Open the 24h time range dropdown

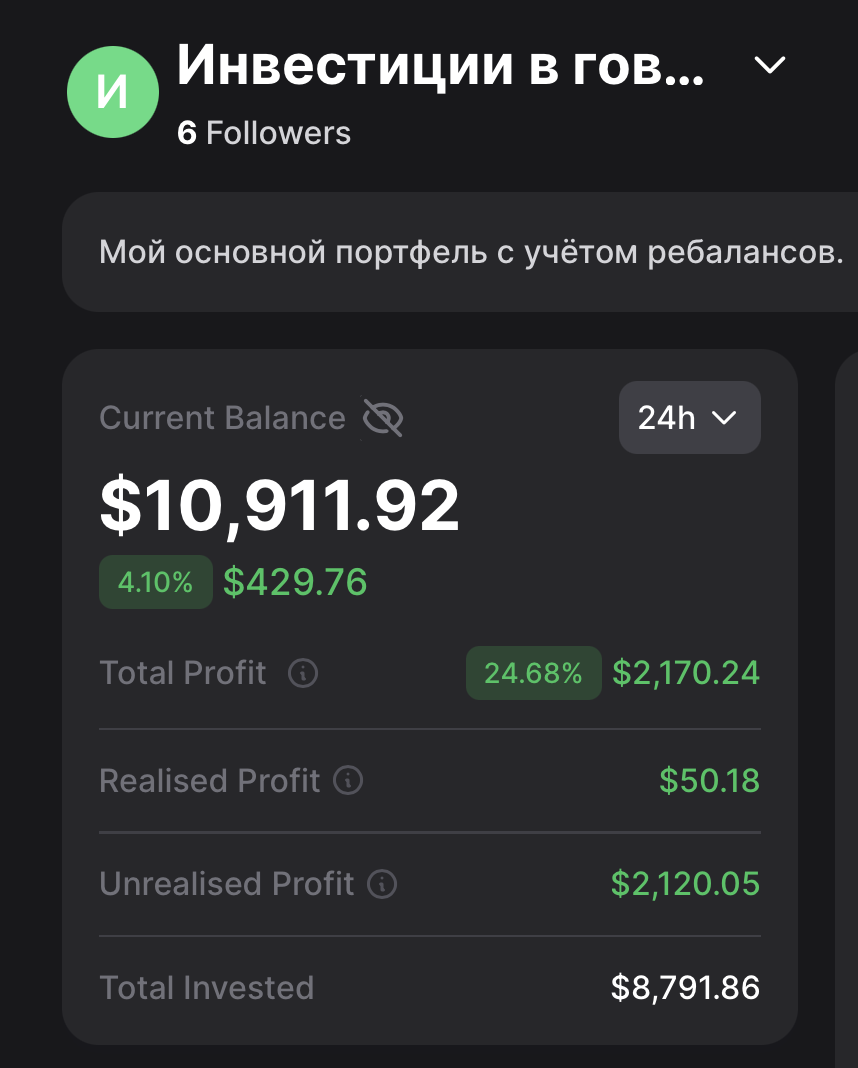pos(689,417)
